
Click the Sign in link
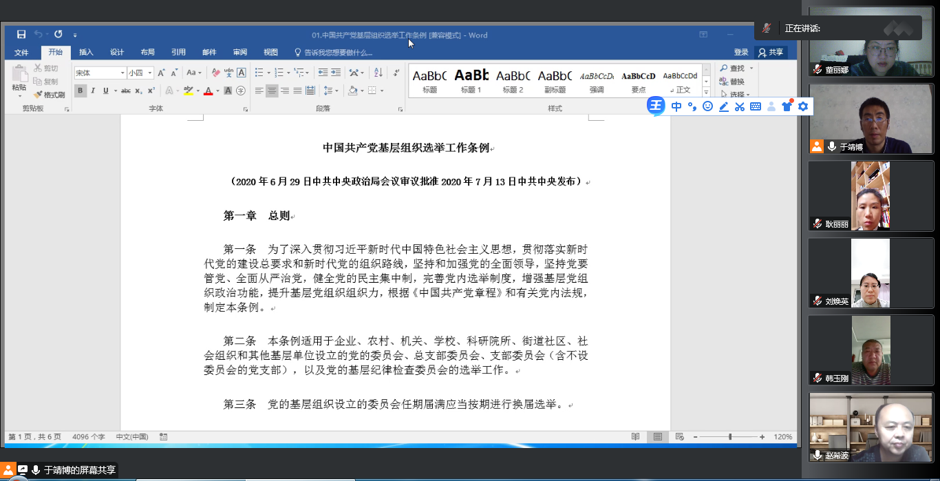[741, 52]
